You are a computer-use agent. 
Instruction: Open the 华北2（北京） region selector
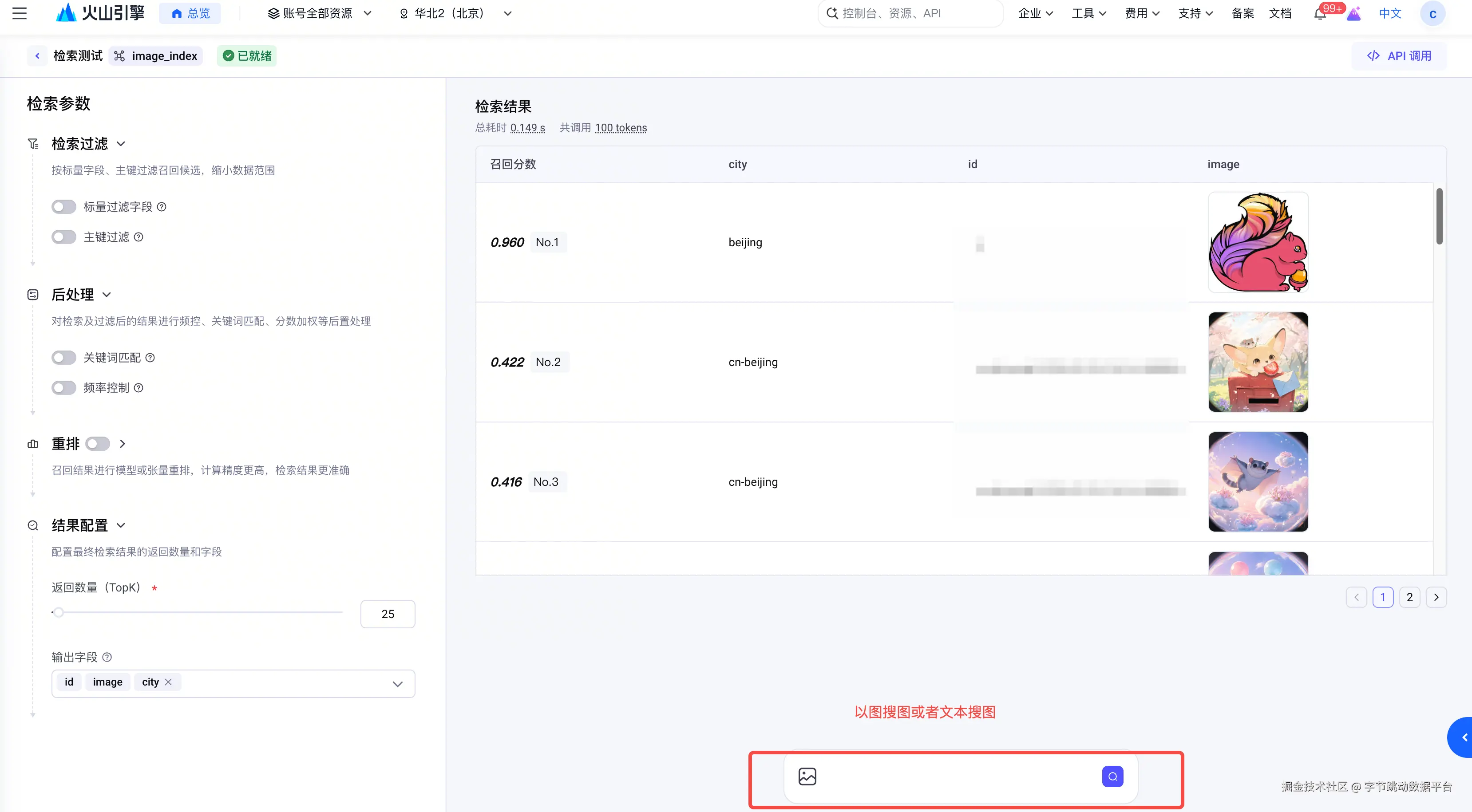pyautogui.click(x=455, y=13)
